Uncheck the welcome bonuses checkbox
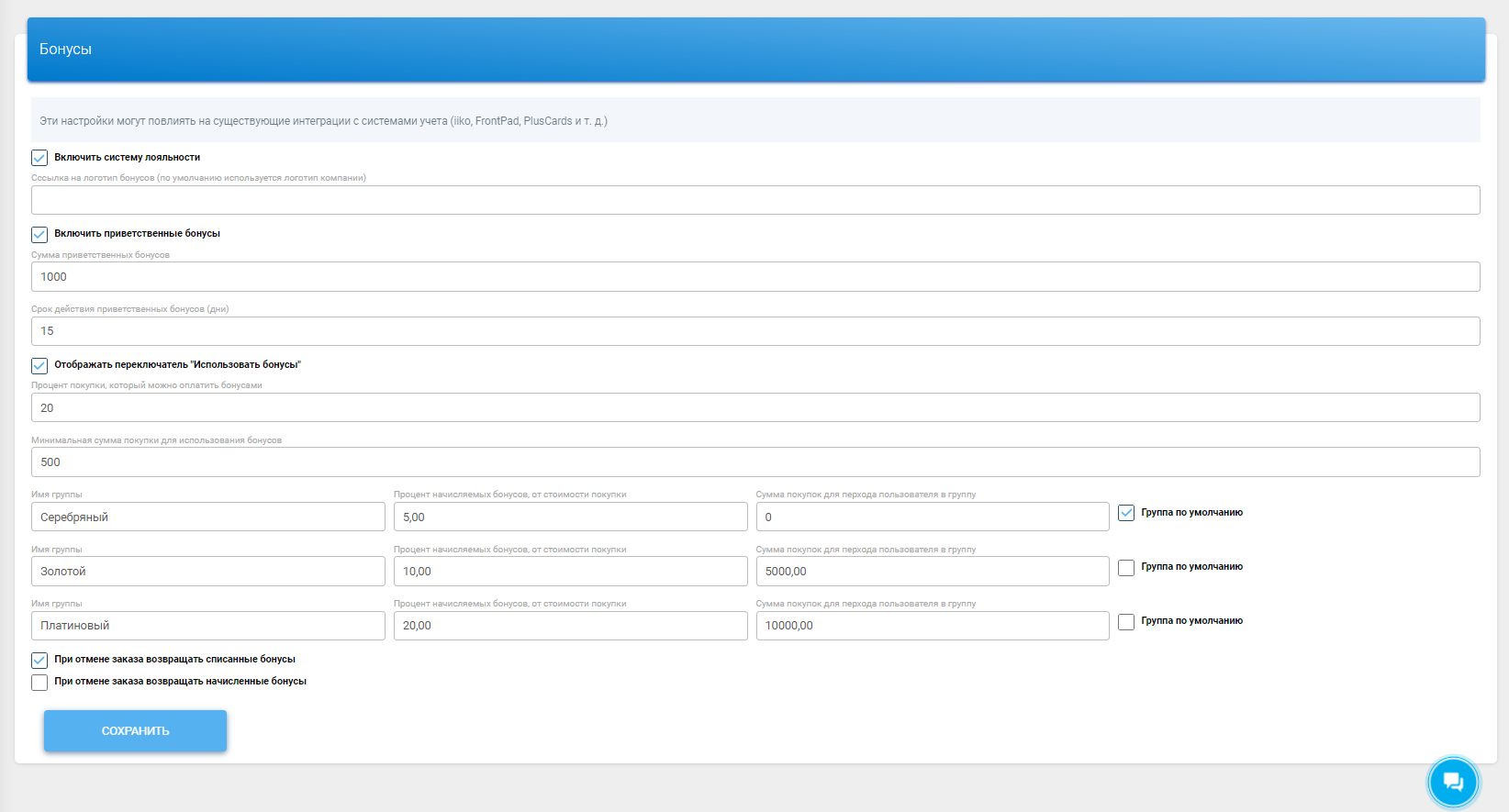The height and width of the screenshot is (812, 1509). (39, 234)
